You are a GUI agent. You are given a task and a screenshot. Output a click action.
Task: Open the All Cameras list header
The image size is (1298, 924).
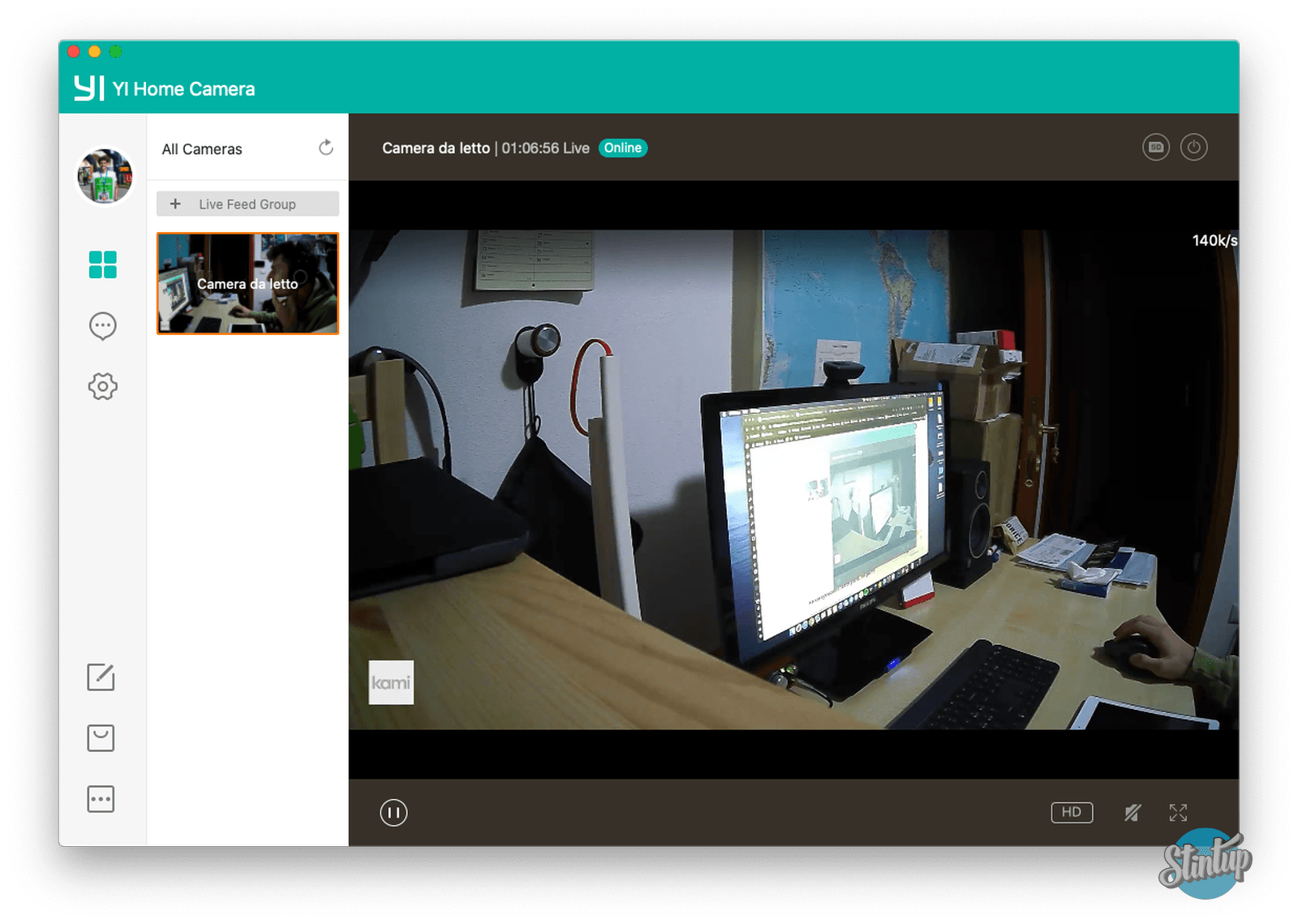(202, 148)
